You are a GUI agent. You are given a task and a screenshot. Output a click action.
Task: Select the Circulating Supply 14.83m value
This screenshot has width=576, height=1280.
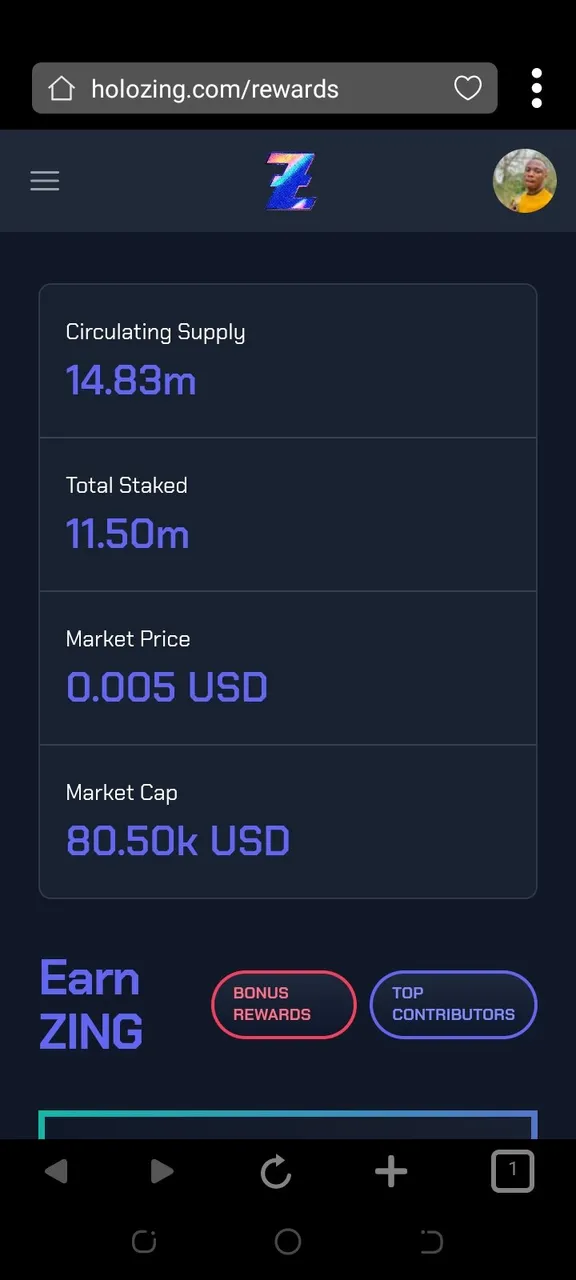click(131, 381)
